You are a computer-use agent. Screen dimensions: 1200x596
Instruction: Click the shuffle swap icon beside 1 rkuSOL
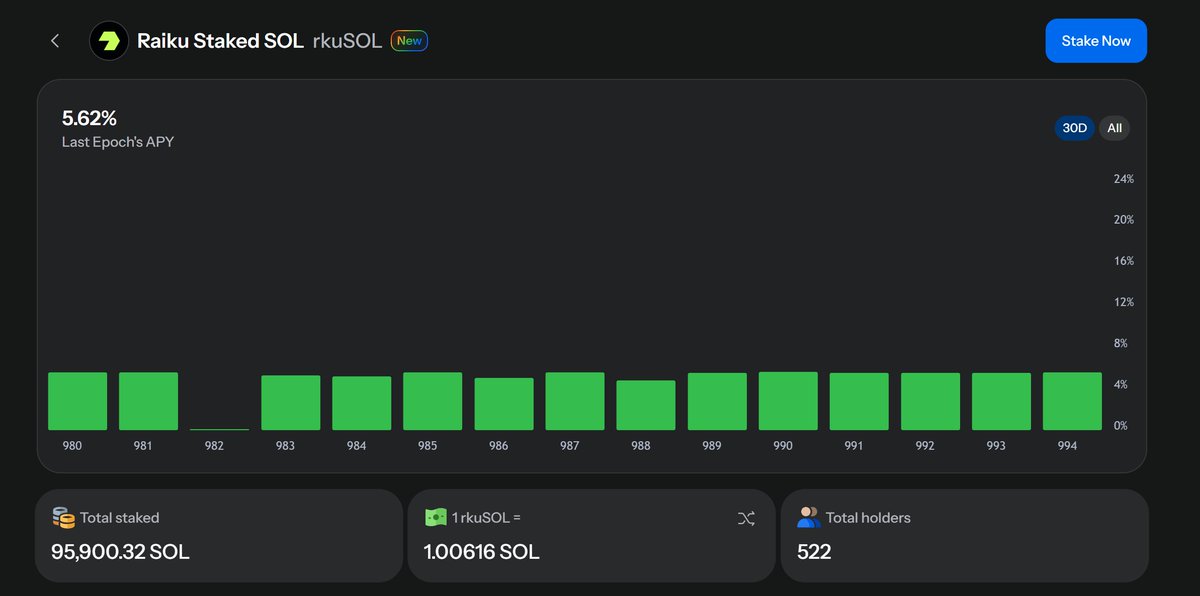click(x=746, y=518)
